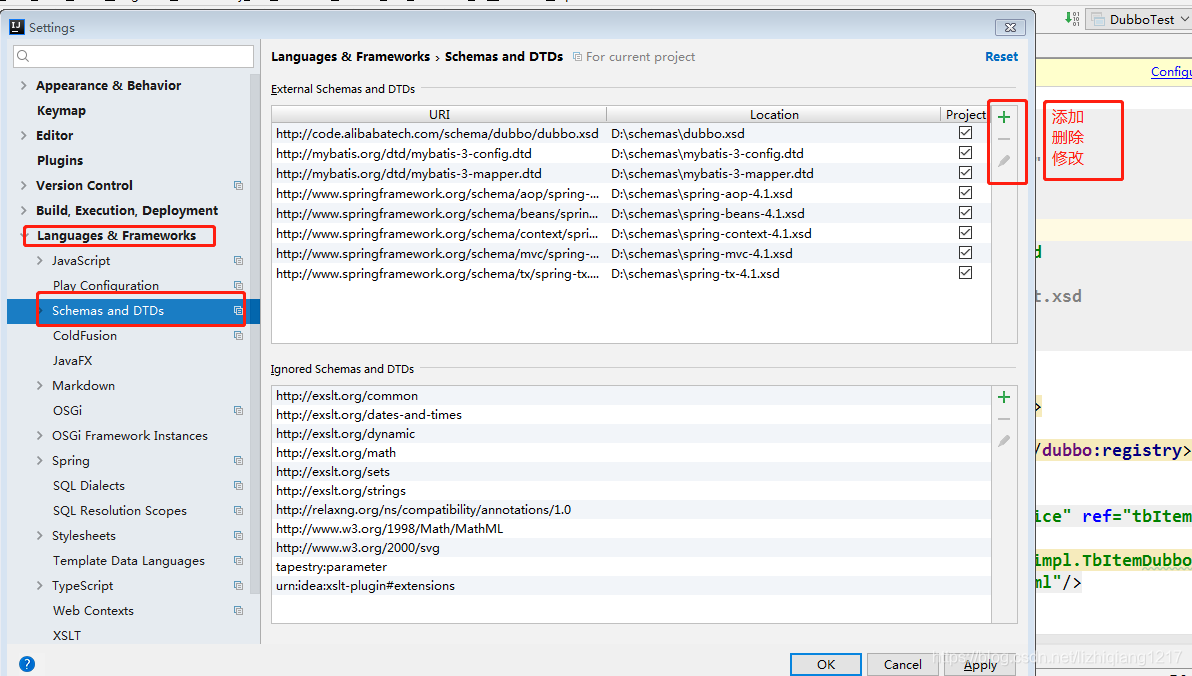Click the IntelliJ logo in Settings title bar
This screenshot has width=1192, height=676.
pos(17,27)
